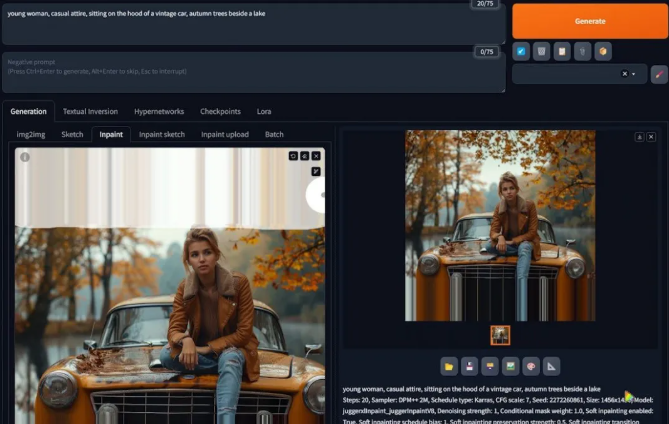669x424 pixels.
Task: Open the Textual Inversion tab
Action: coord(90,111)
